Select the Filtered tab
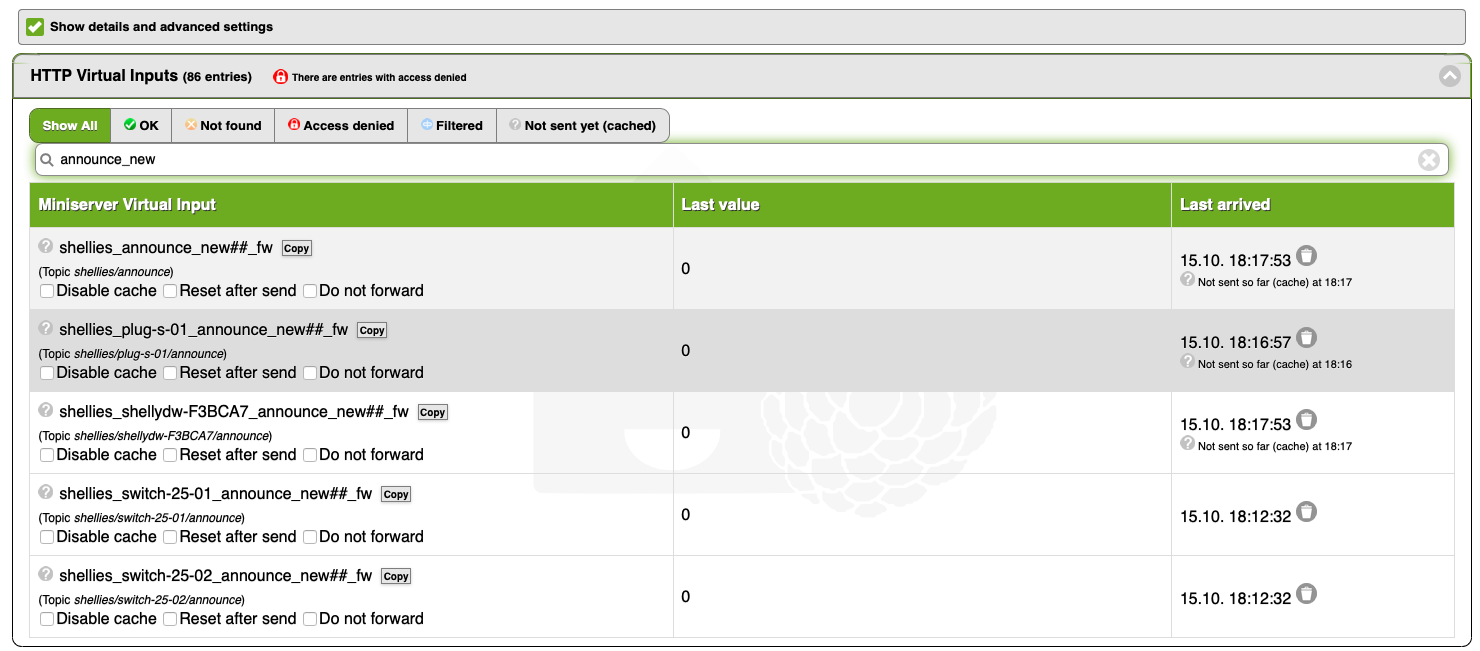The image size is (1480, 651). coord(452,126)
